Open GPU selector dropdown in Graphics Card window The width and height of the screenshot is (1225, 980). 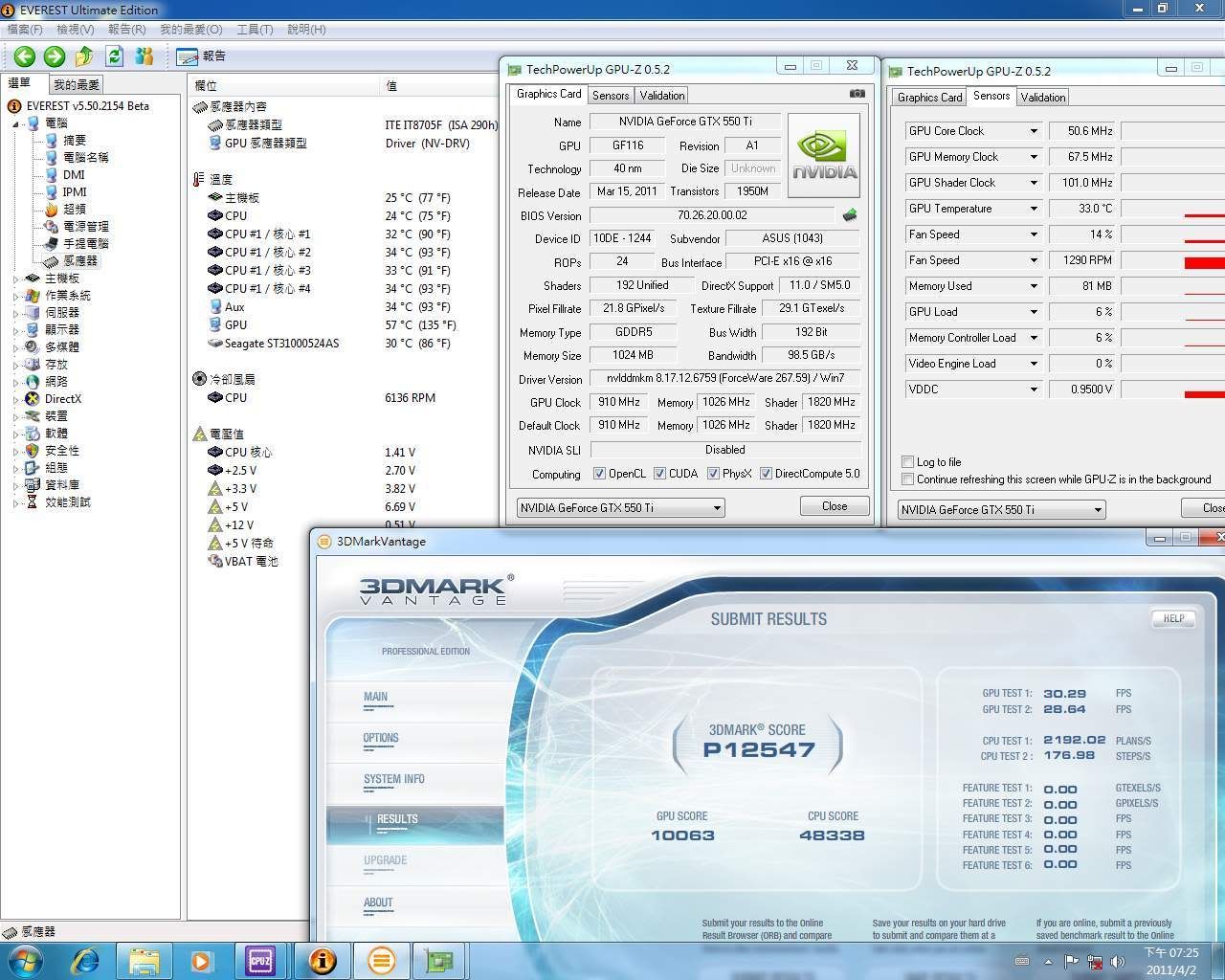[620, 508]
